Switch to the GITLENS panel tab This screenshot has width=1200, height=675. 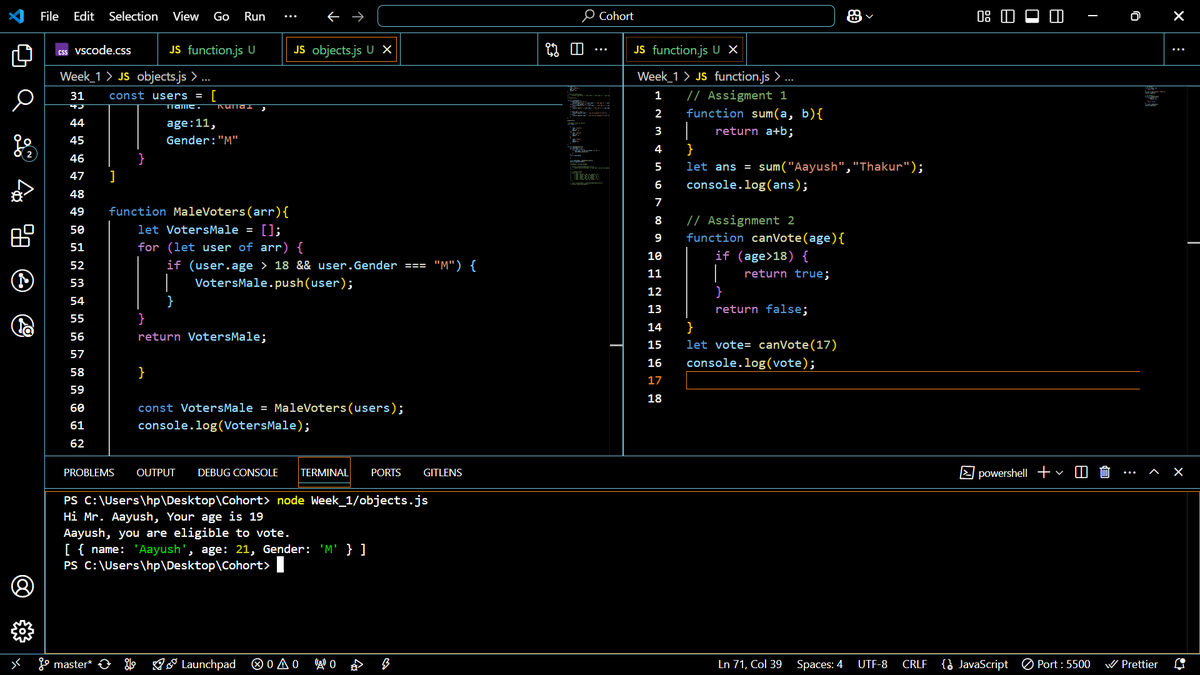[x=442, y=472]
